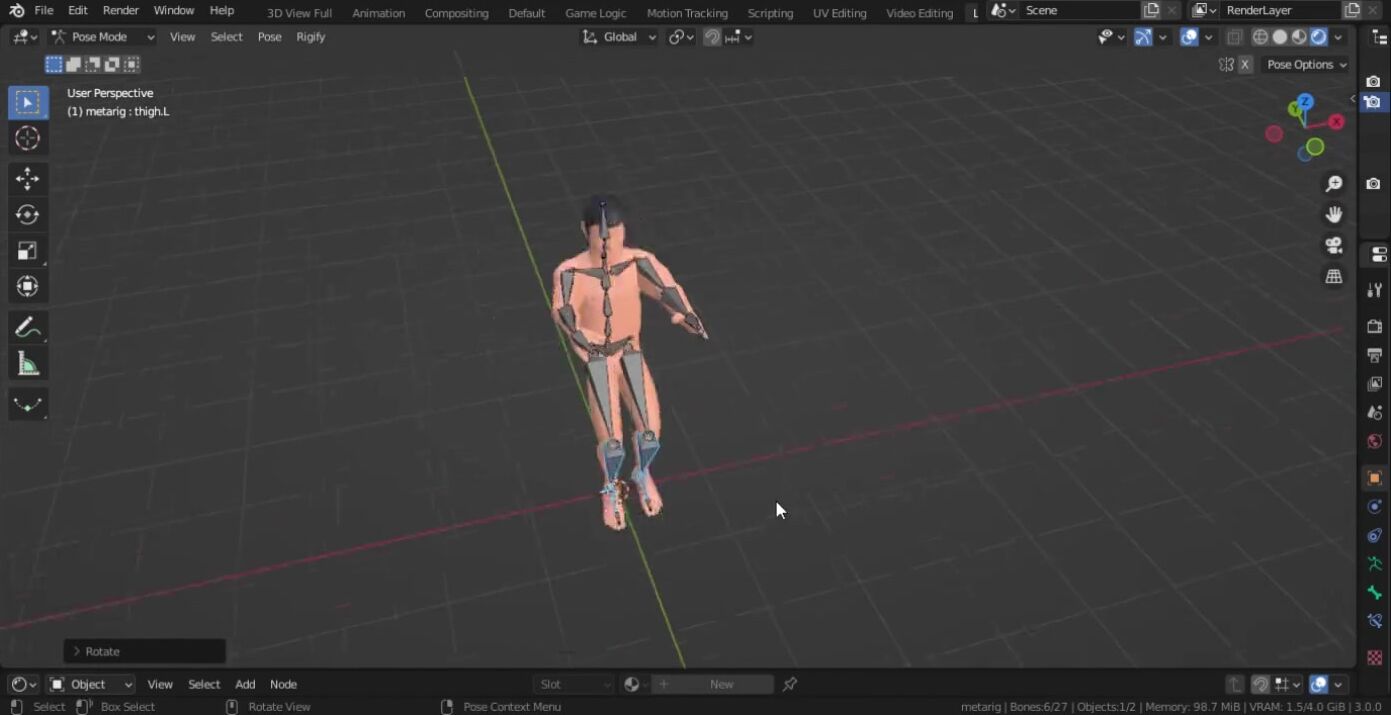Toggle X-axis mirror in Pose Options
Image resolution: width=1391 pixels, height=715 pixels.
[x=1245, y=65]
